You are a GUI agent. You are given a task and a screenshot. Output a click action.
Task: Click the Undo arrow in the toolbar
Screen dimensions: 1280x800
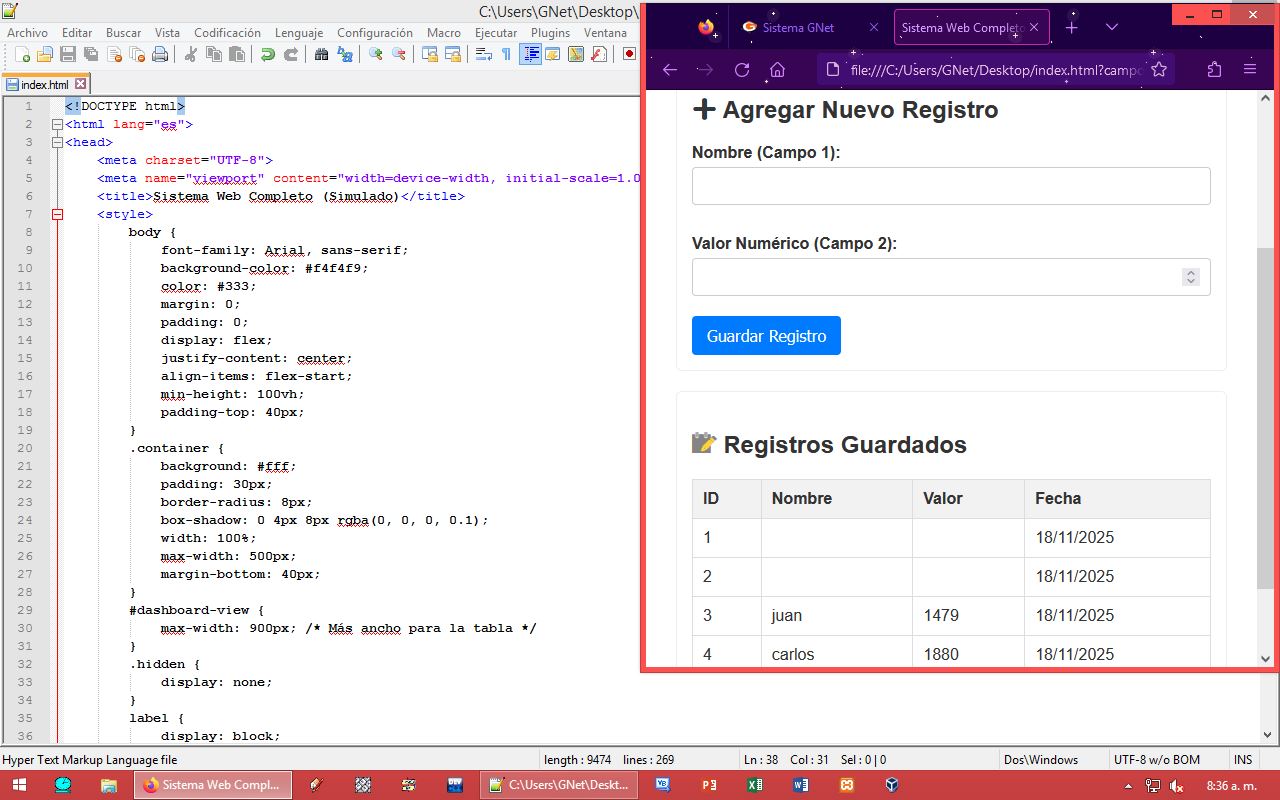click(267, 54)
